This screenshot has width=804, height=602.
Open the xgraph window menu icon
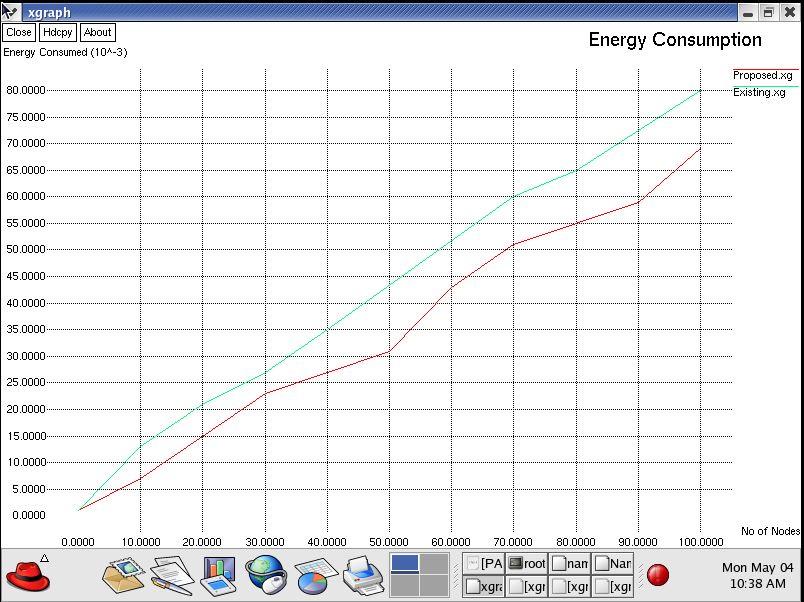[11, 12]
